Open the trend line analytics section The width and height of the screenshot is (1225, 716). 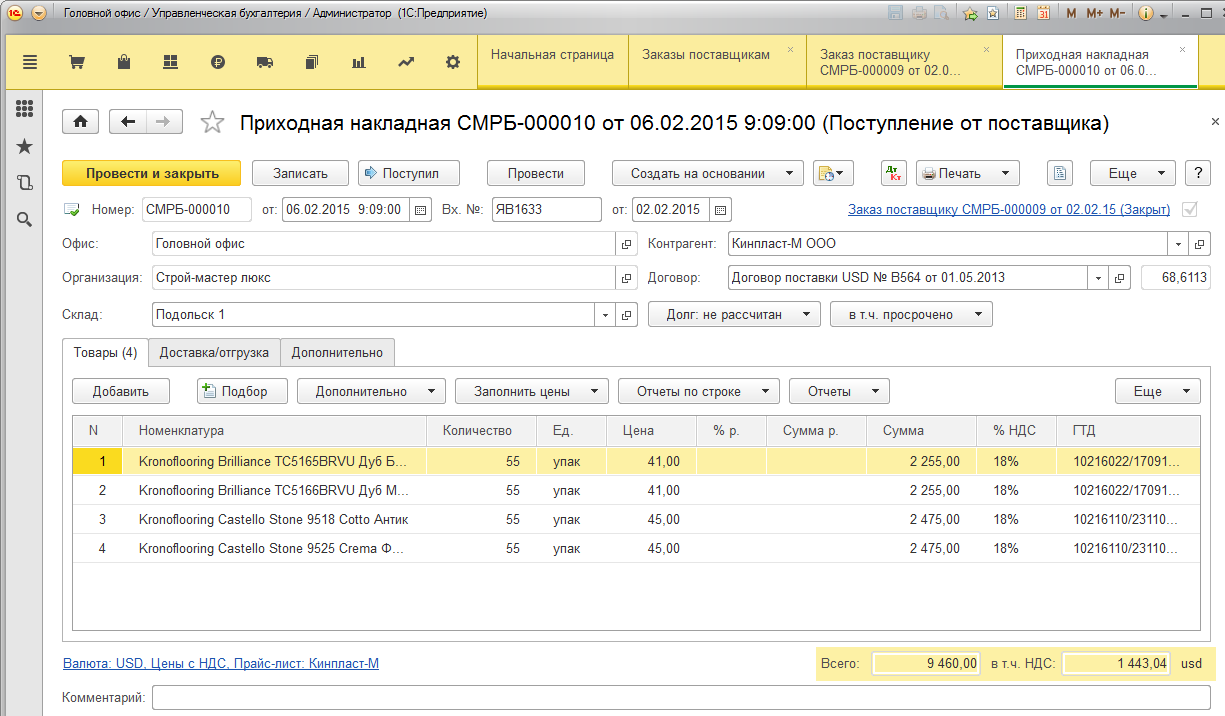point(406,62)
